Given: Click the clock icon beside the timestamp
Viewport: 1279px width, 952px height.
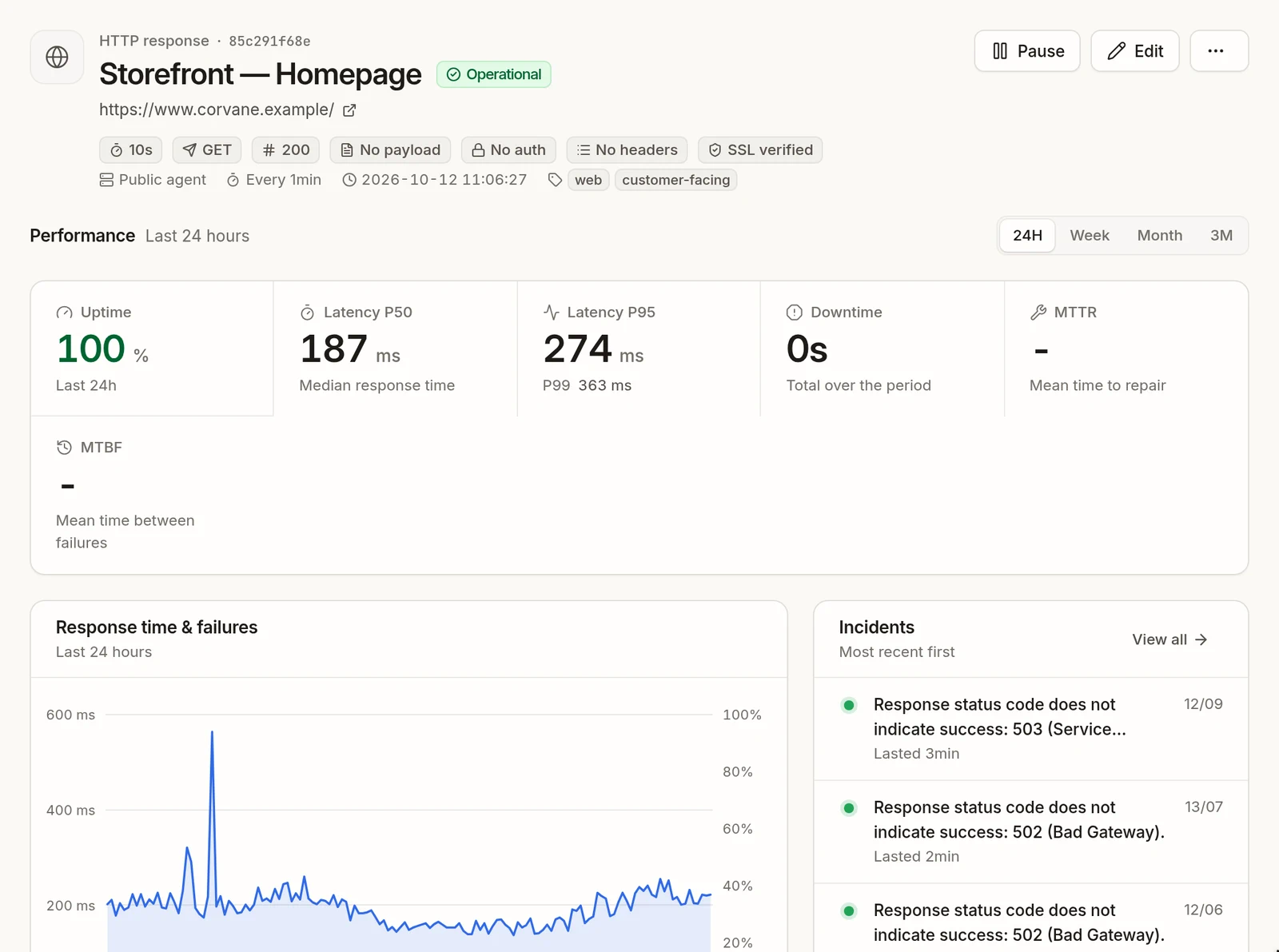Looking at the screenshot, I should pyautogui.click(x=349, y=180).
